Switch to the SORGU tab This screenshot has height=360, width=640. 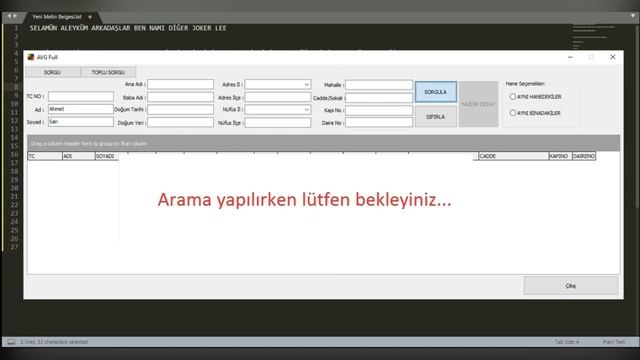pyautogui.click(x=53, y=72)
